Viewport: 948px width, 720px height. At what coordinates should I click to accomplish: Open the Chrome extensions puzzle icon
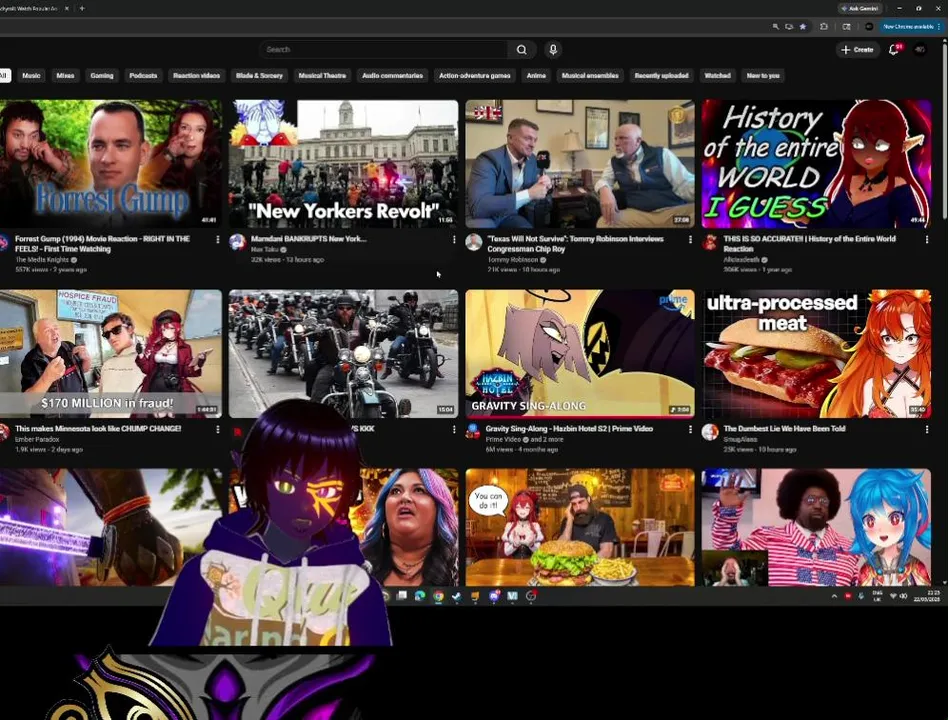(x=823, y=27)
